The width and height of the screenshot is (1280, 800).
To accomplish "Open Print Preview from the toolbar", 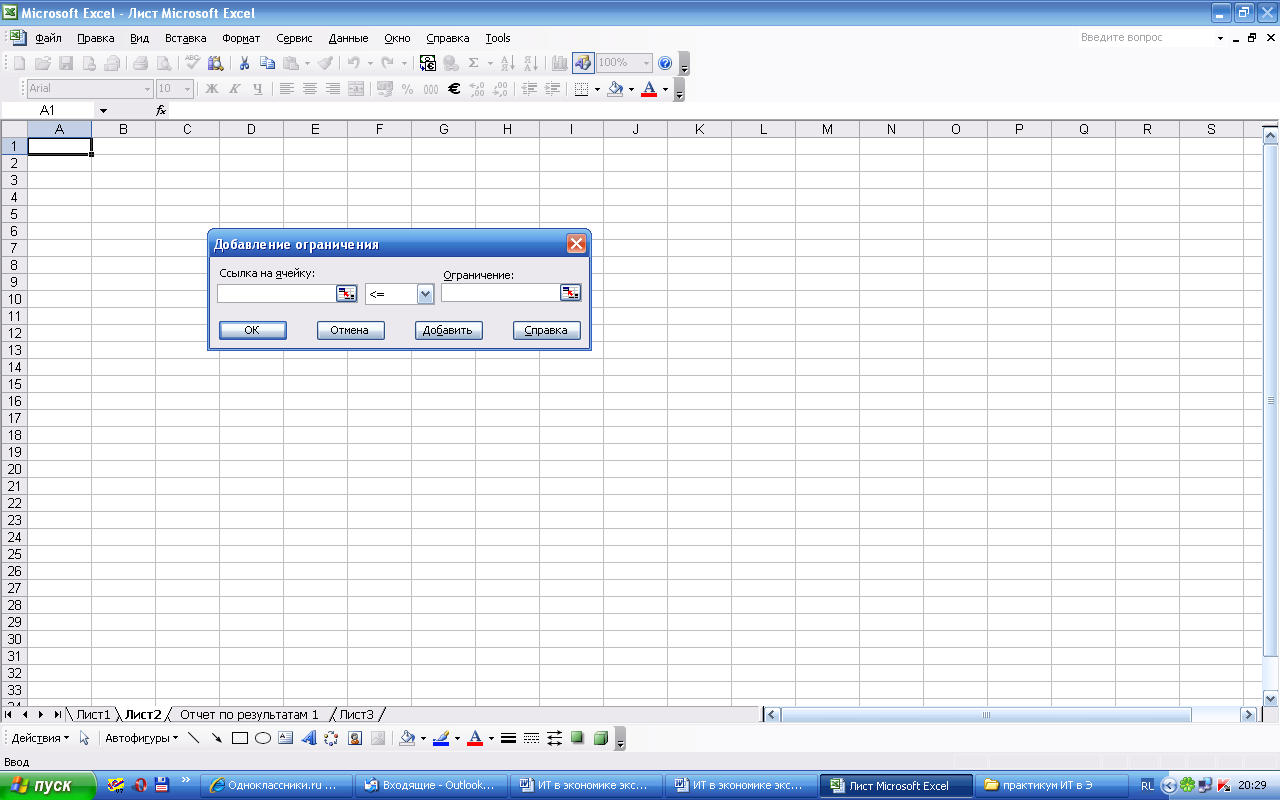I will pyautogui.click(x=163, y=63).
